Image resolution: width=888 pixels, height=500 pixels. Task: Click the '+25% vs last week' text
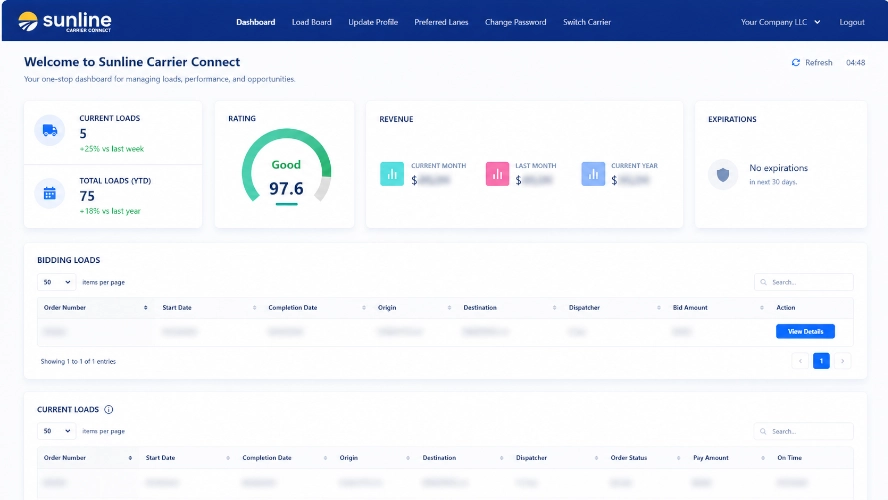(x=112, y=149)
